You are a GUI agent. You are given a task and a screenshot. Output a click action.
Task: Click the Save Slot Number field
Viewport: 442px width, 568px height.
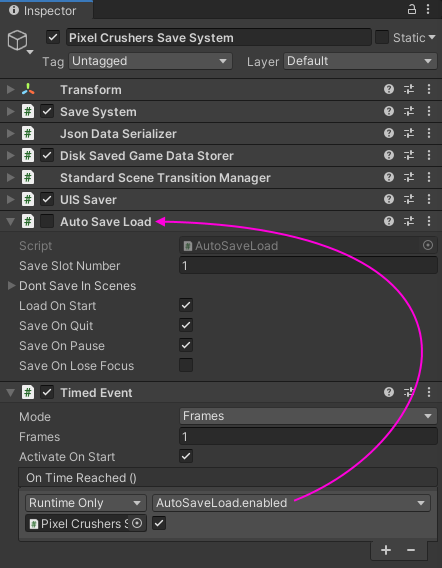tap(308, 266)
